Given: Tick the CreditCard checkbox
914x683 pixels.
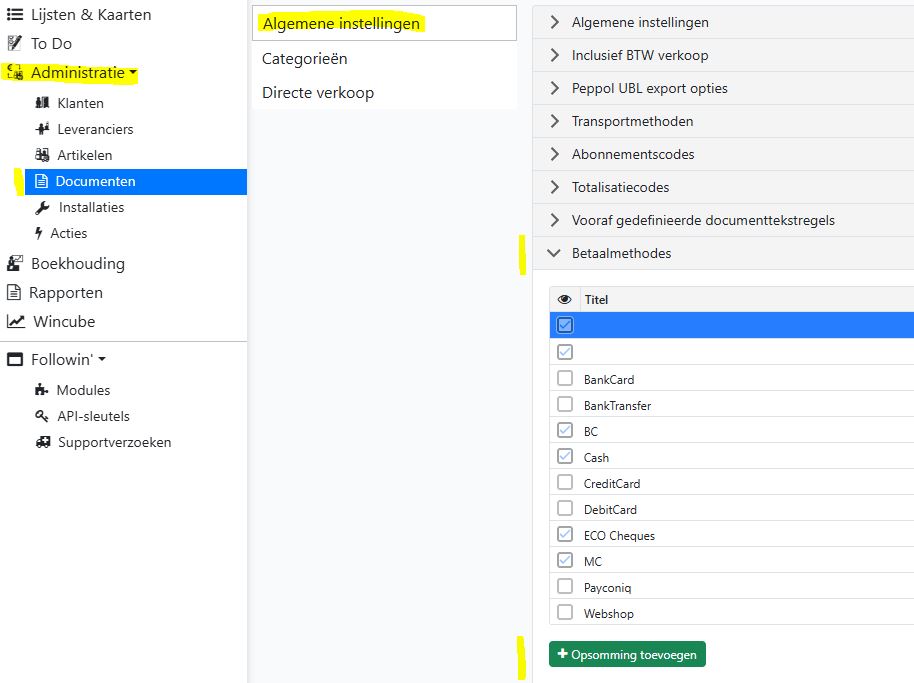Looking at the screenshot, I should [x=565, y=483].
